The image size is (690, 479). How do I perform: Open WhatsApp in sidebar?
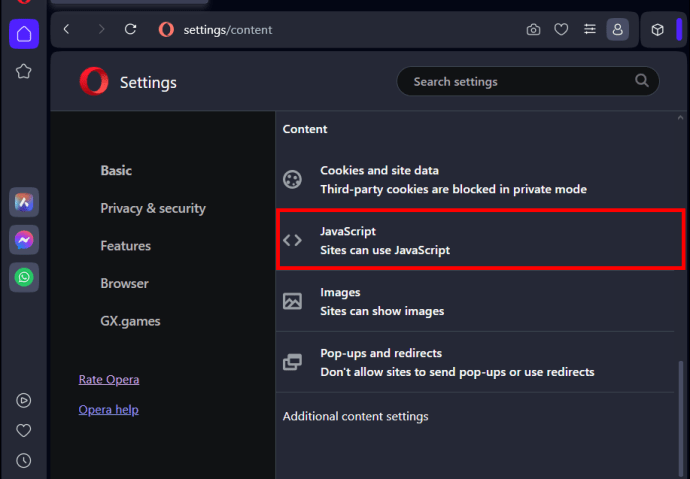(x=24, y=277)
